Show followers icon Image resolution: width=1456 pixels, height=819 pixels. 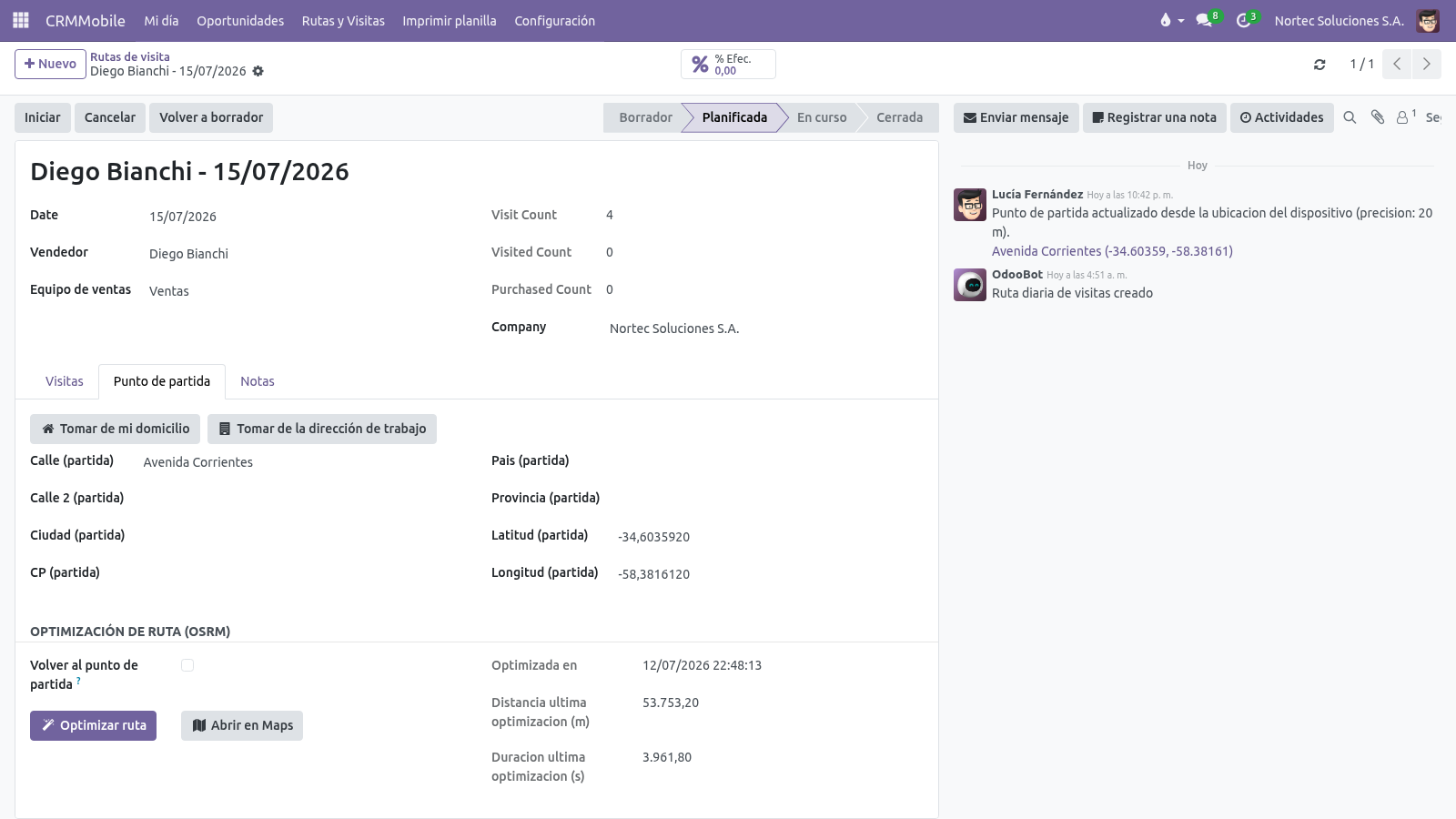coord(1406,117)
